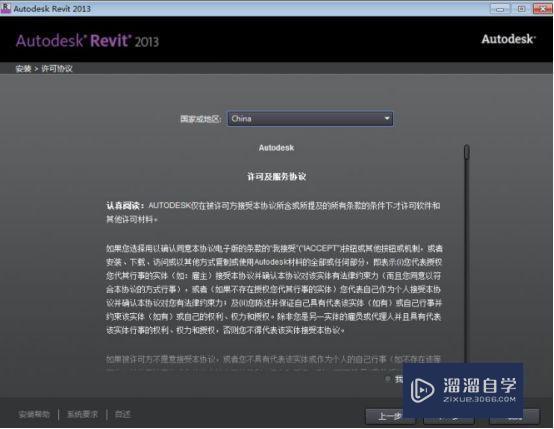Click the Revit icon in the title bar
The width and height of the screenshot is (554, 429).
[x=5, y=8]
